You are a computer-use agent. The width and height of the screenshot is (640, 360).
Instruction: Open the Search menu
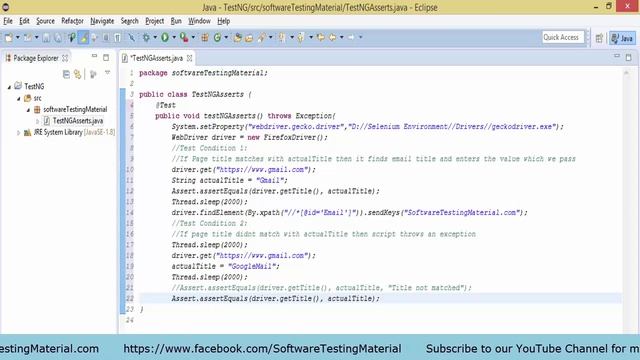click(129, 21)
